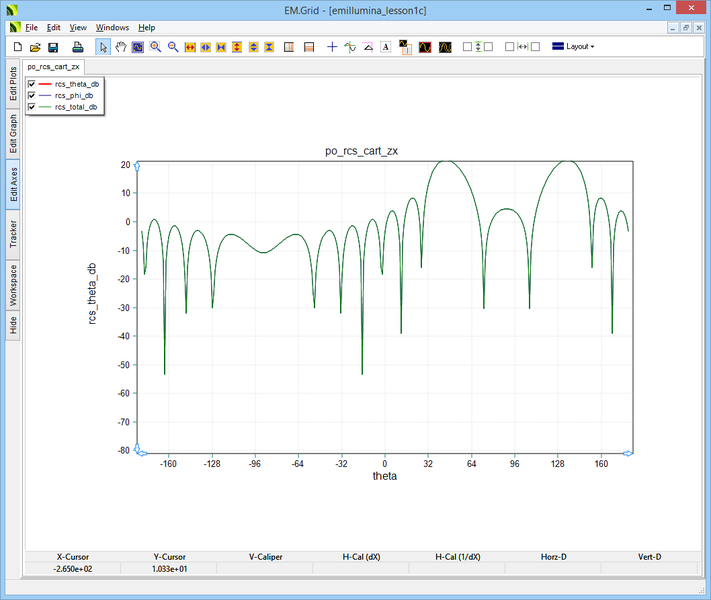Click the Zoom In magnifier icon
The width and height of the screenshot is (711, 600).
click(155, 47)
